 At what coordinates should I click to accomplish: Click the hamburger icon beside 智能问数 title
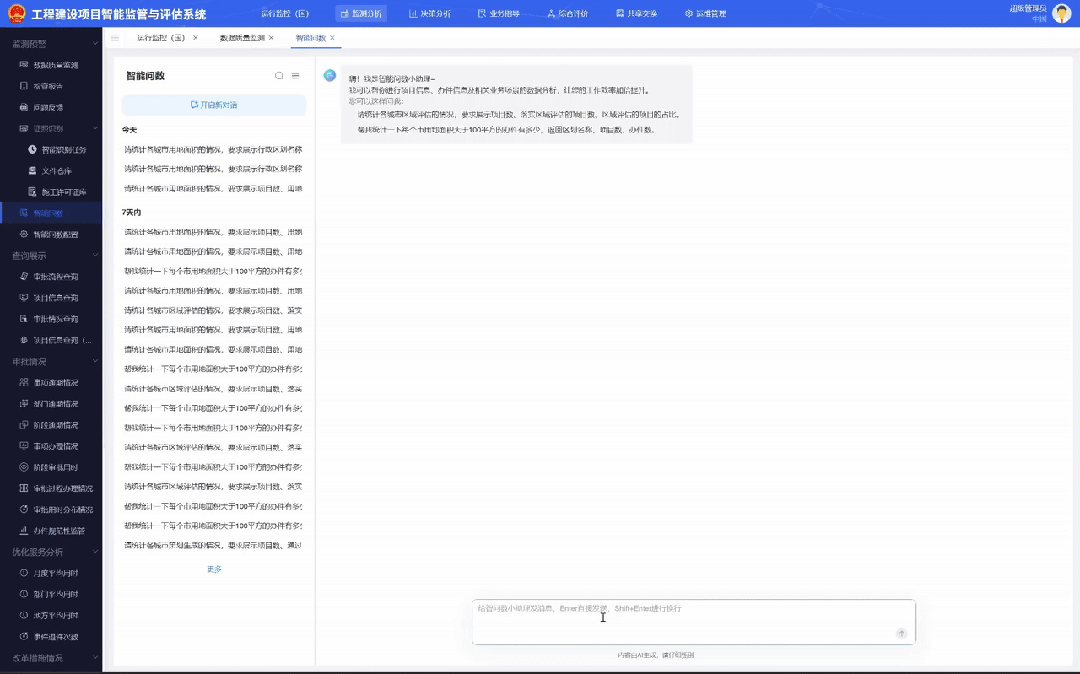[295, 76]
